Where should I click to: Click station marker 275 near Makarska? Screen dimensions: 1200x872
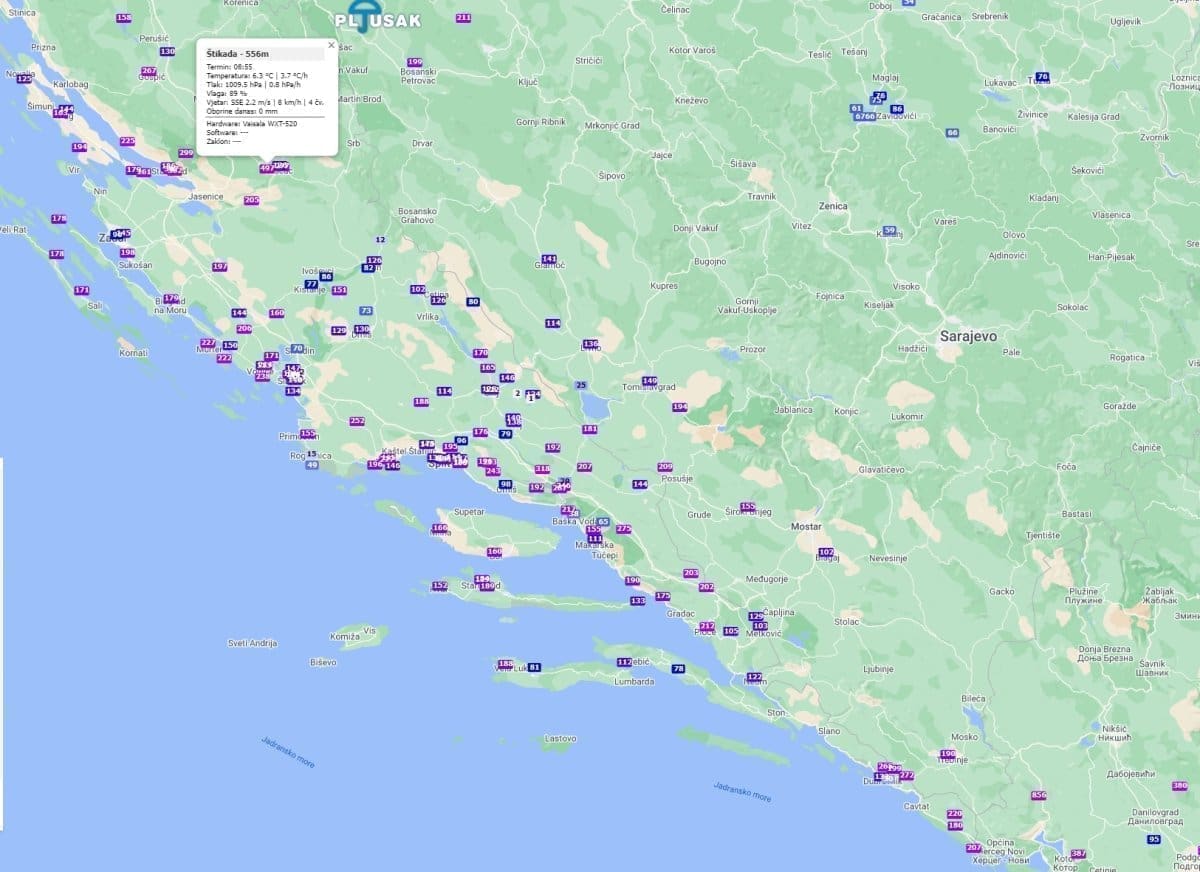624,529
